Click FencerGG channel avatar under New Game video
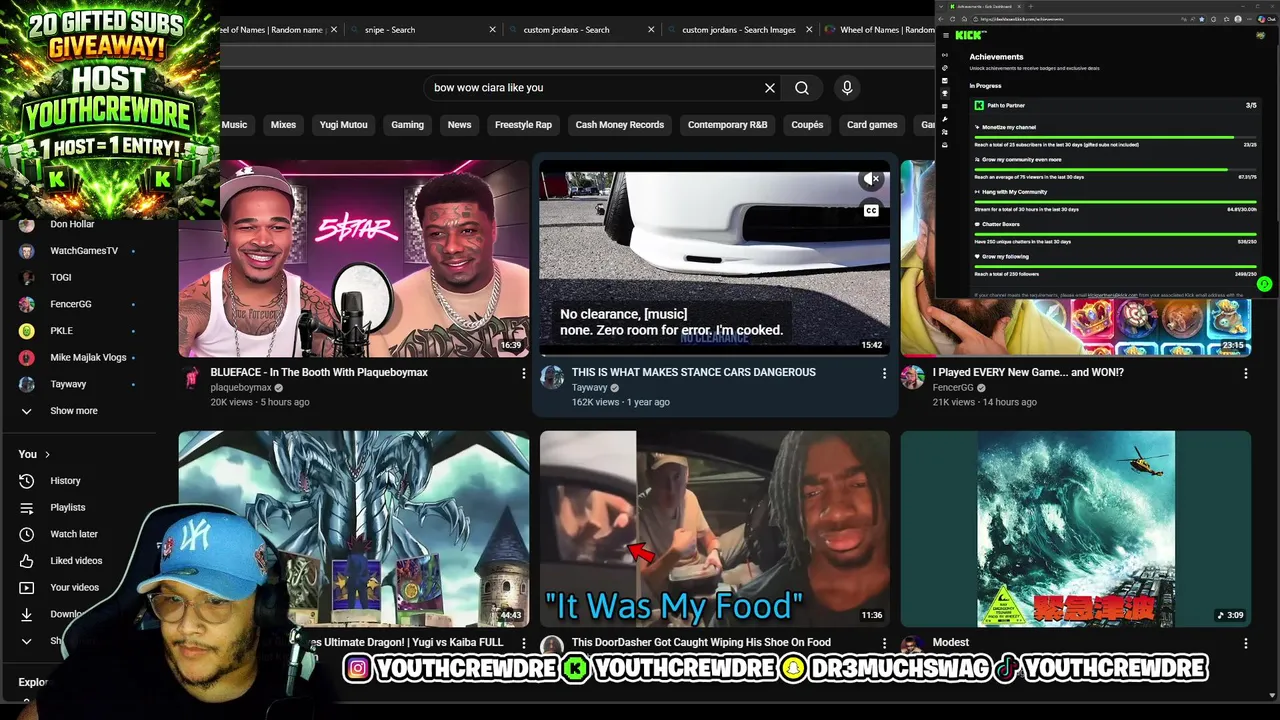The width and height of the screenshot is (1280, 720). [x=912, y=377]
